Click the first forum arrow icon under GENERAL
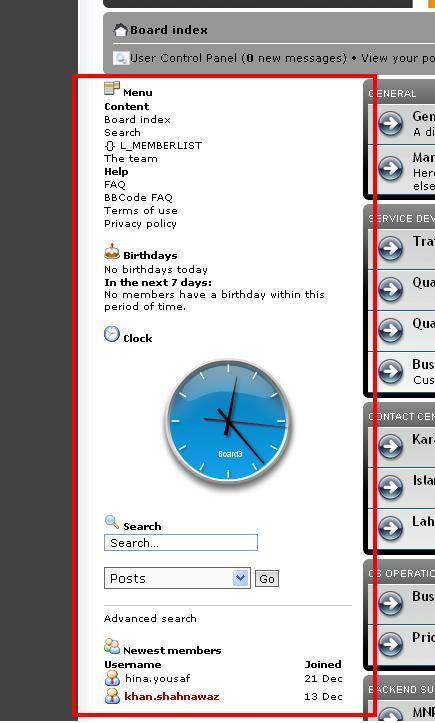The width and height of the screenshot is (435, 723). coord(391,123)
